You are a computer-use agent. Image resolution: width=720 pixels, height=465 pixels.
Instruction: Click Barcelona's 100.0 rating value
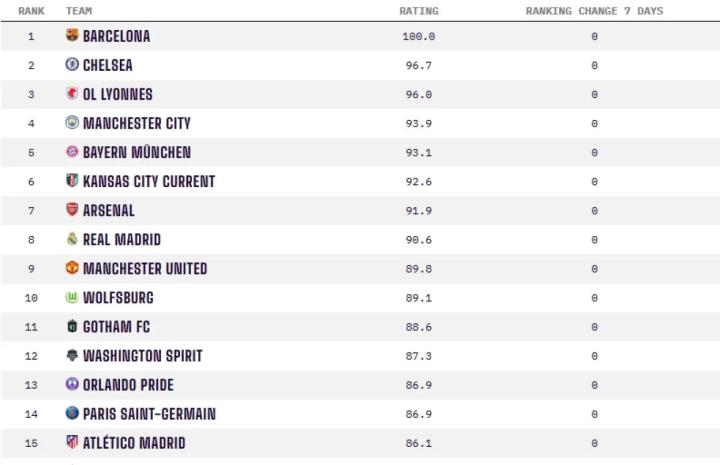(418, 36)
